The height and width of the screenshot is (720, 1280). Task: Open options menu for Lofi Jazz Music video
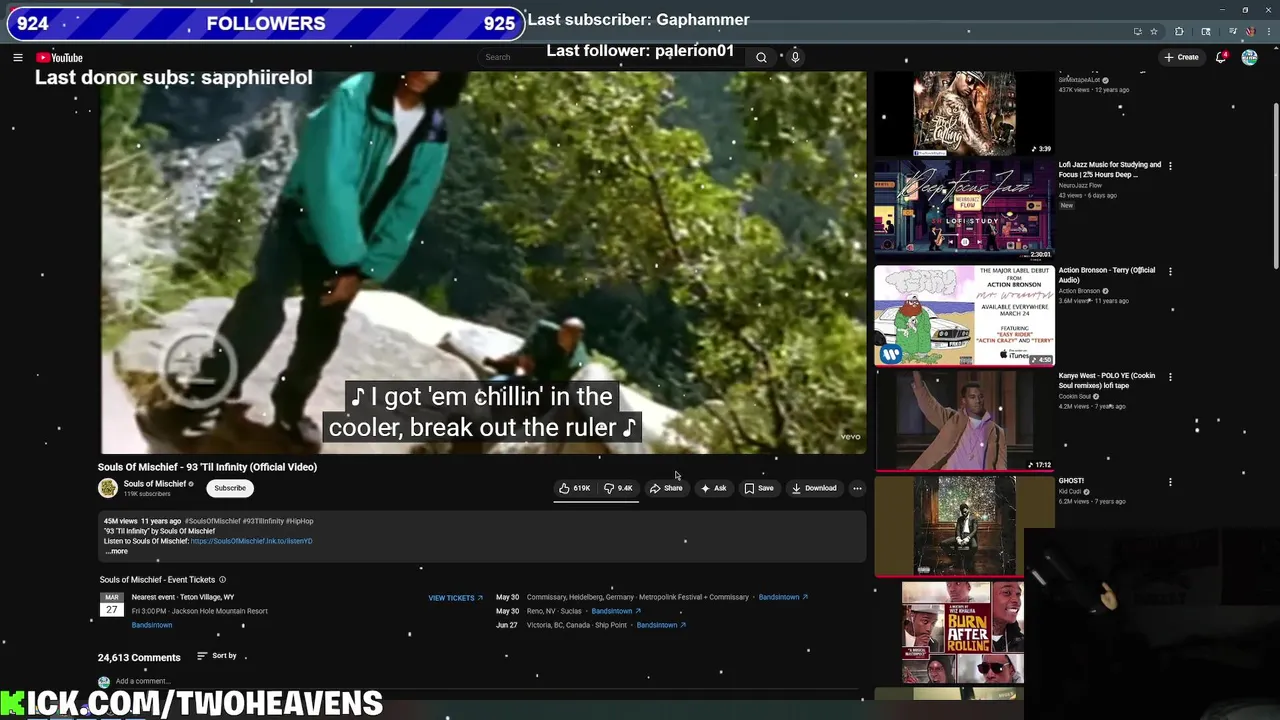coord(1170,166)
